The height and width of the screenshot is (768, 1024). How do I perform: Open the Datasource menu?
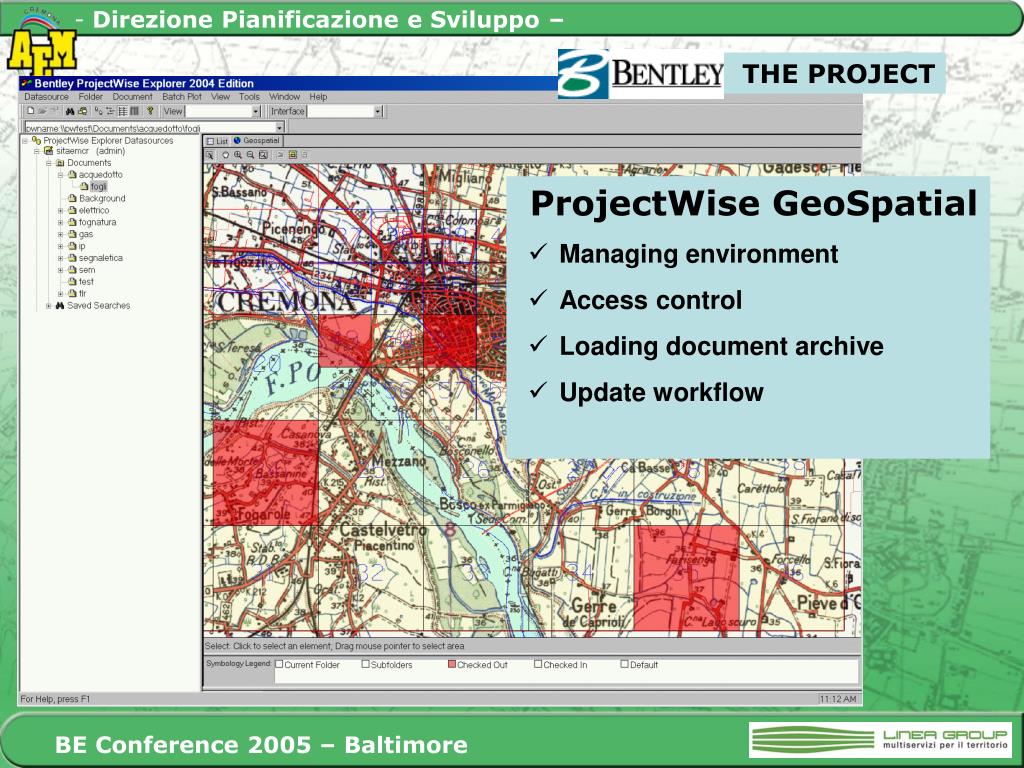point(46,97)
